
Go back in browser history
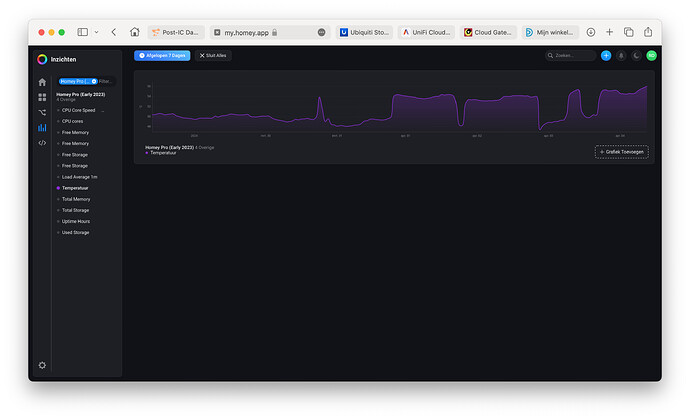click(114, 32)
